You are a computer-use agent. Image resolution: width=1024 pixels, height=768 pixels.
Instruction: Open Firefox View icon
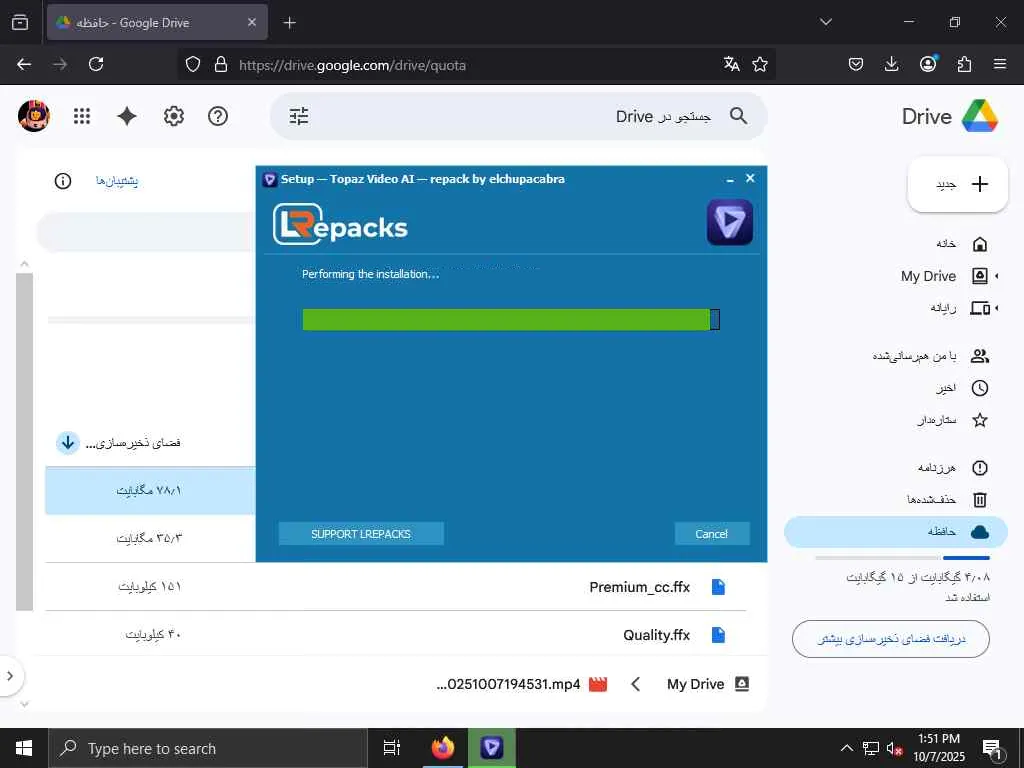click(20, 23)
